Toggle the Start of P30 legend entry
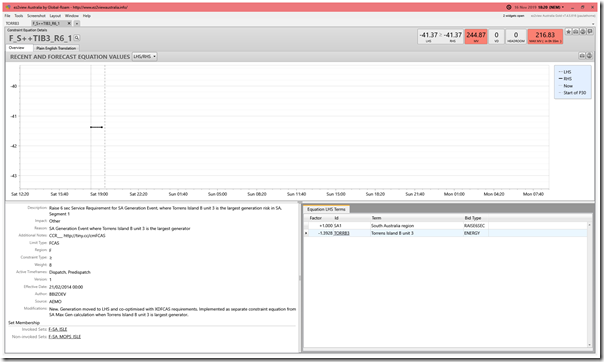The height and width of the screenshot is (362, 604). pos(572,93)
